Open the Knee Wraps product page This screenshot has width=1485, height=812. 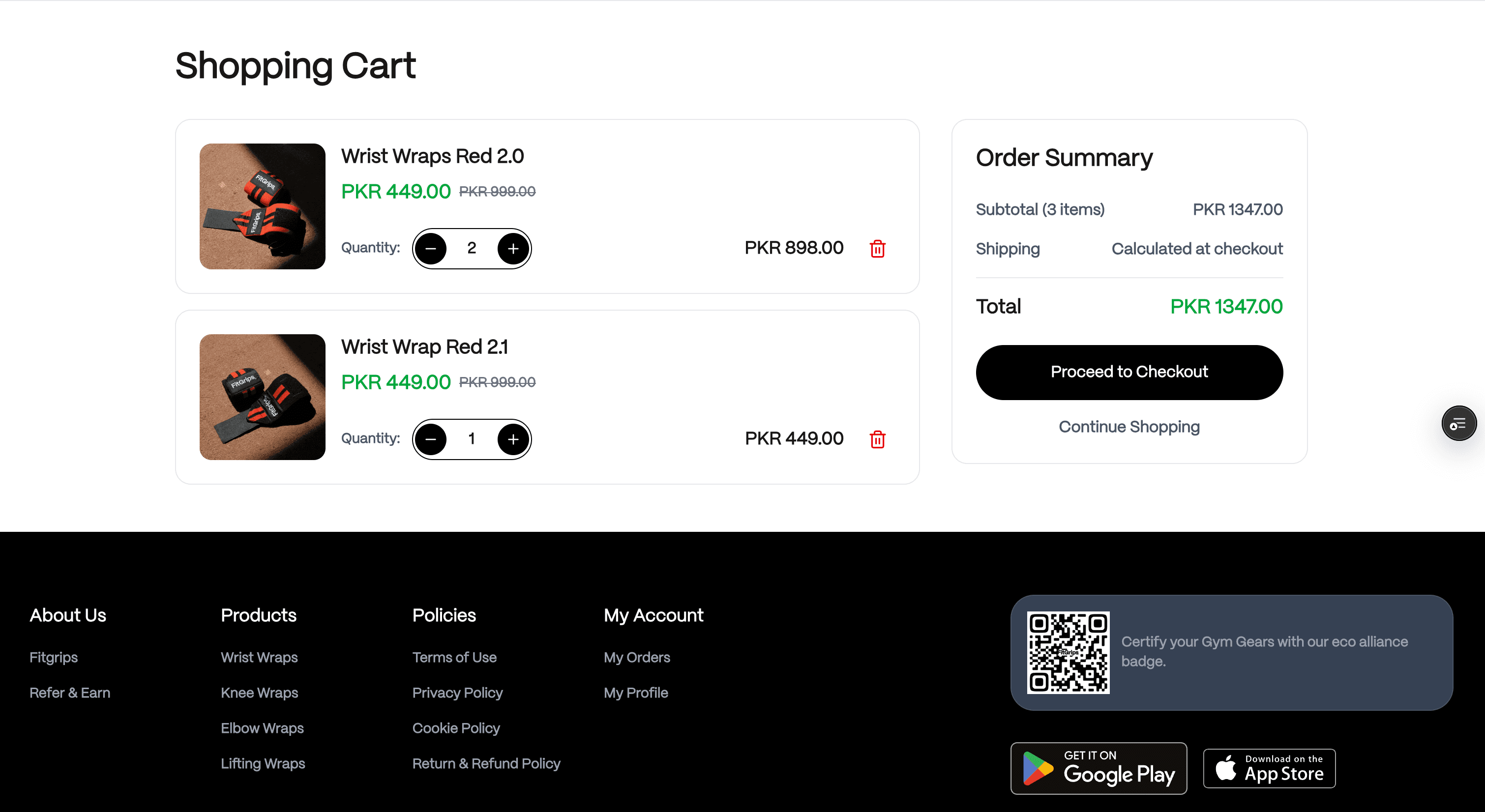260,693
